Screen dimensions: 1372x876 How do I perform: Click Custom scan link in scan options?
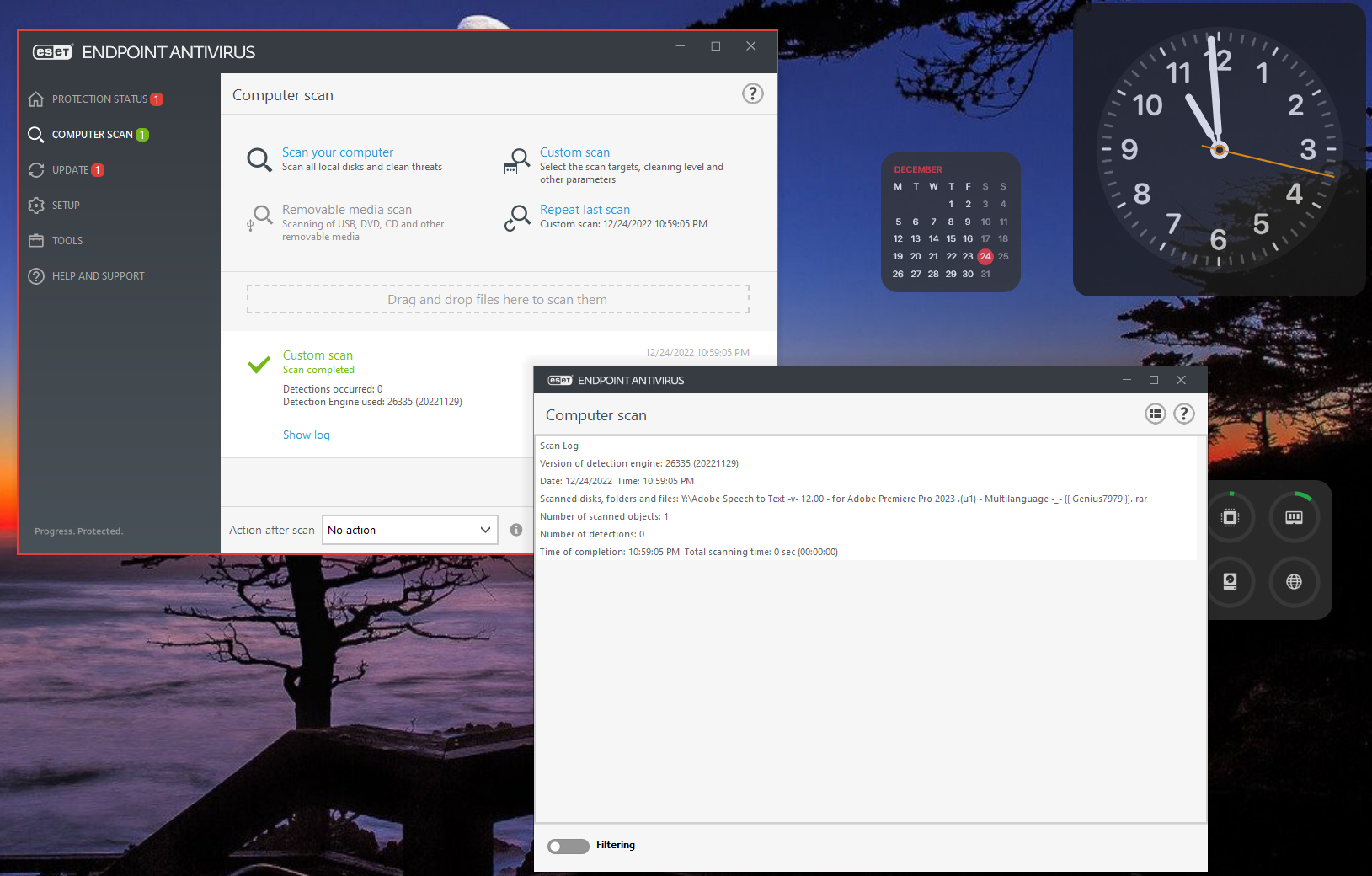[x=574, y=152]
